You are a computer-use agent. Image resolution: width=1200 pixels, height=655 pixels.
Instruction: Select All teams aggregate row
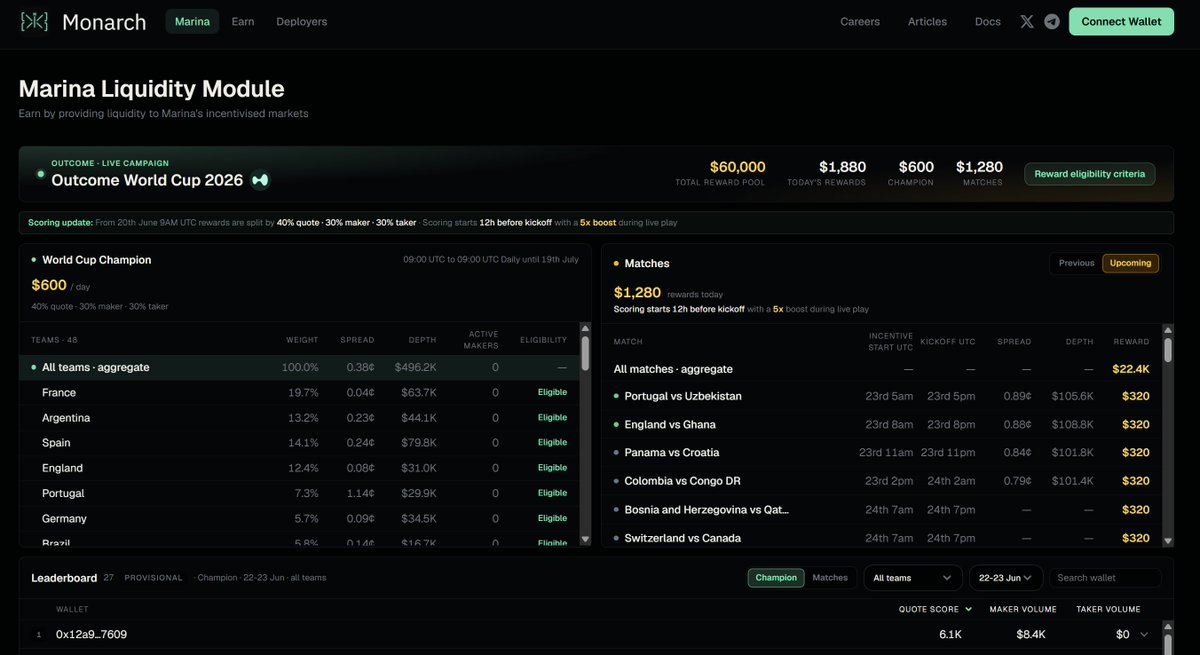299,367
